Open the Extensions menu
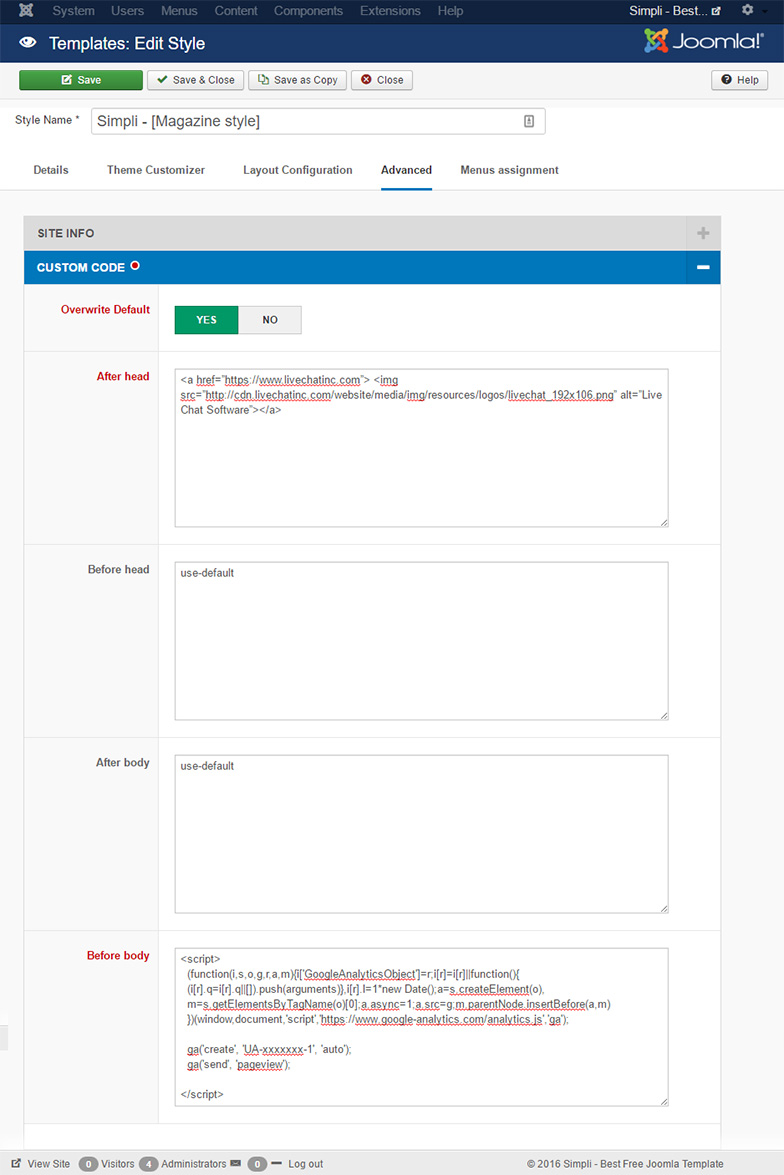This screenshot has height=1175, width=784. pyautogui.click(x=391, y=11)
